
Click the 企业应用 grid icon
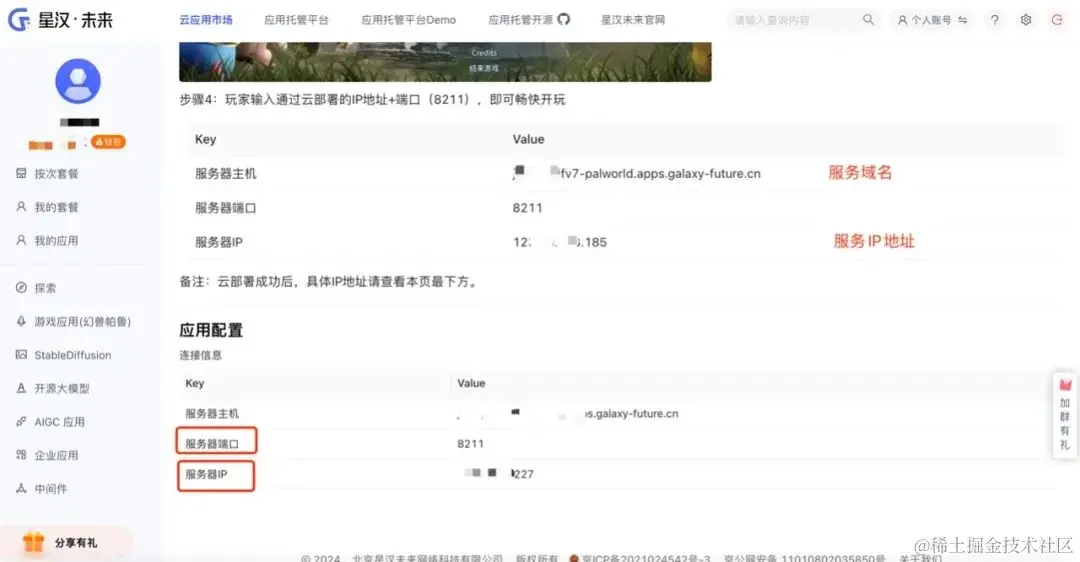(21, 455)
